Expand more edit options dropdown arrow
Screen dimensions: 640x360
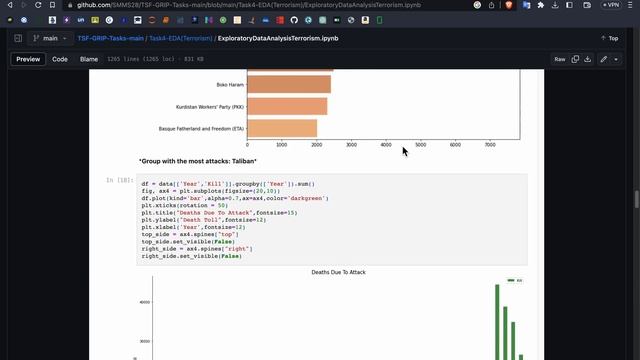(x=616, y=59)
